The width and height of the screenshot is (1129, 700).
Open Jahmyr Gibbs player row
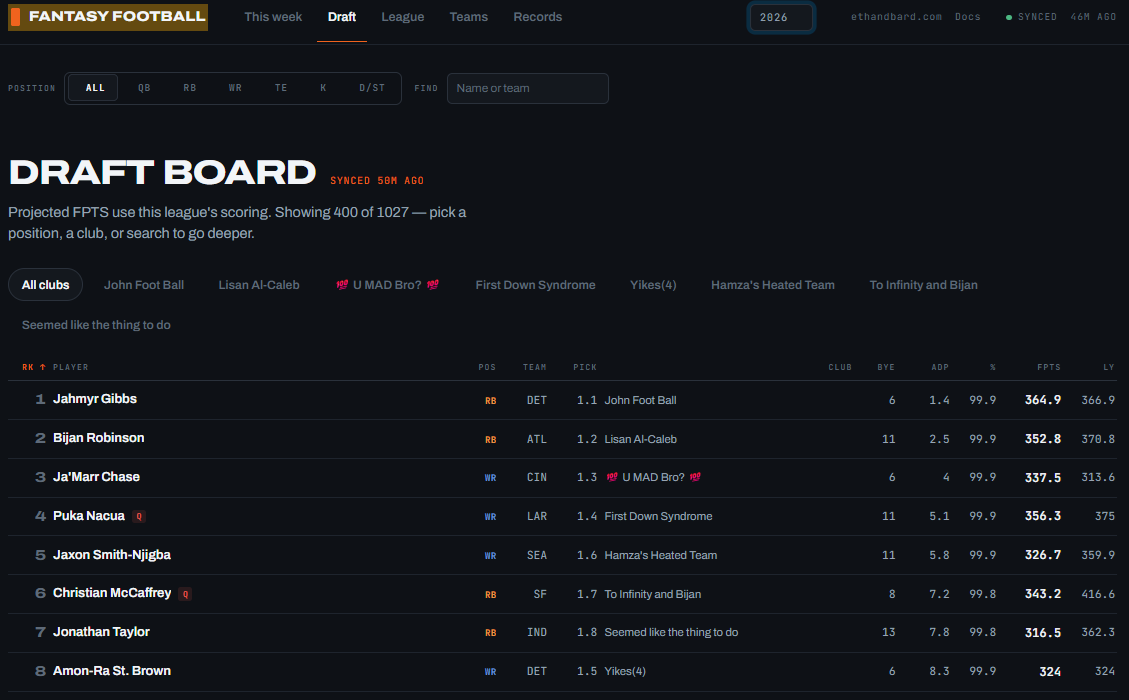coord(562,400)
